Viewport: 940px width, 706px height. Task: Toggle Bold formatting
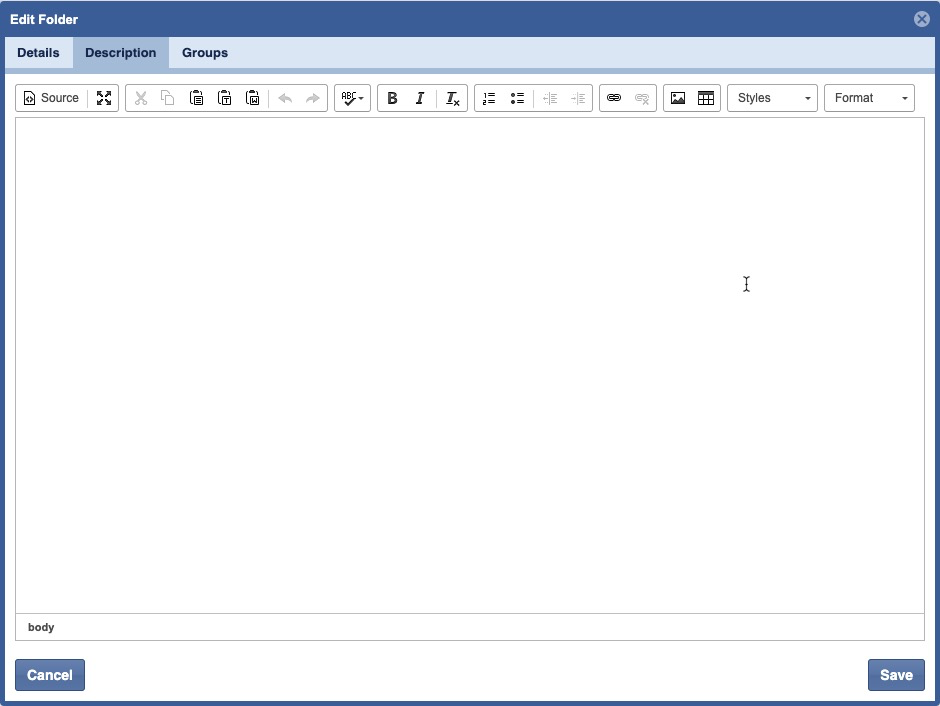pyautogui.click(x=392, y=98)
